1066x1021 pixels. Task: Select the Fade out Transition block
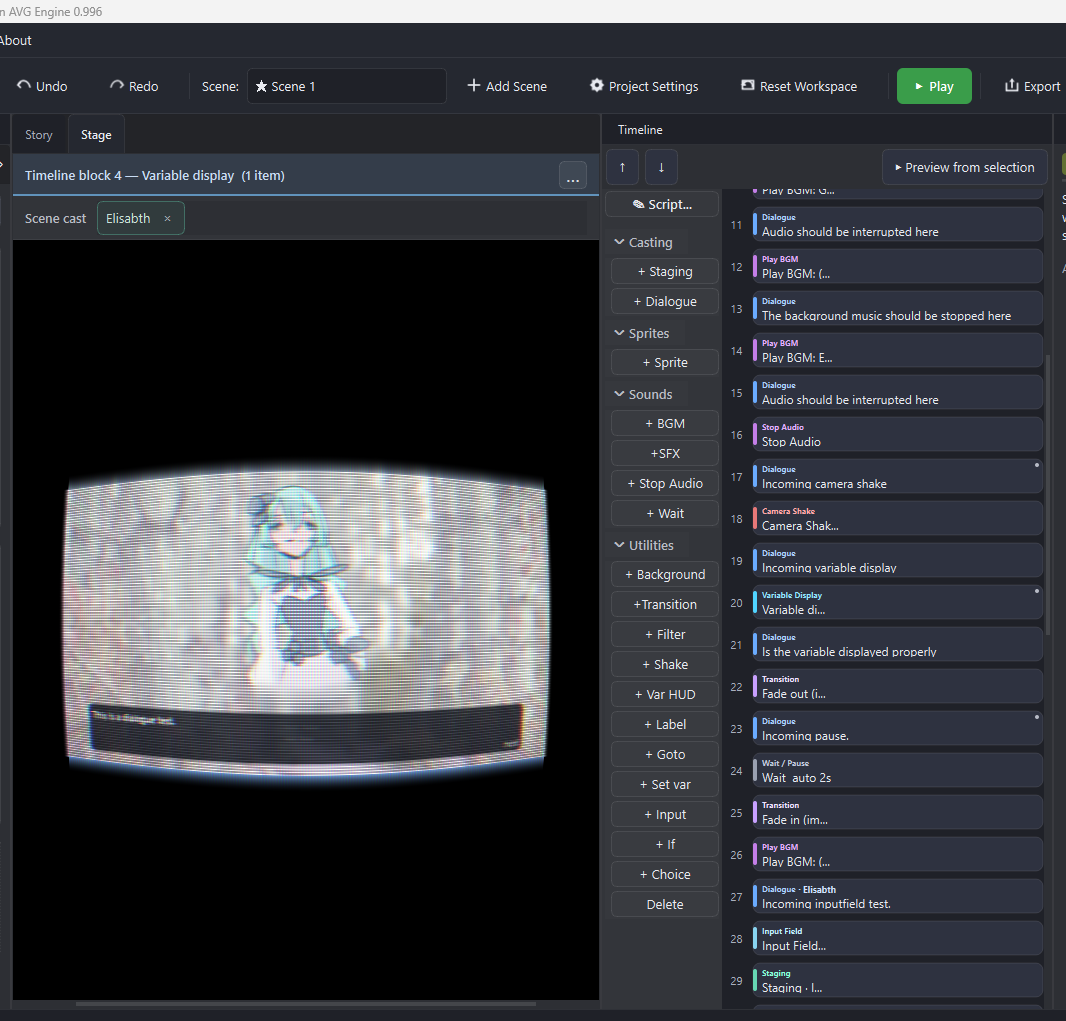click(x=897, y=687)
